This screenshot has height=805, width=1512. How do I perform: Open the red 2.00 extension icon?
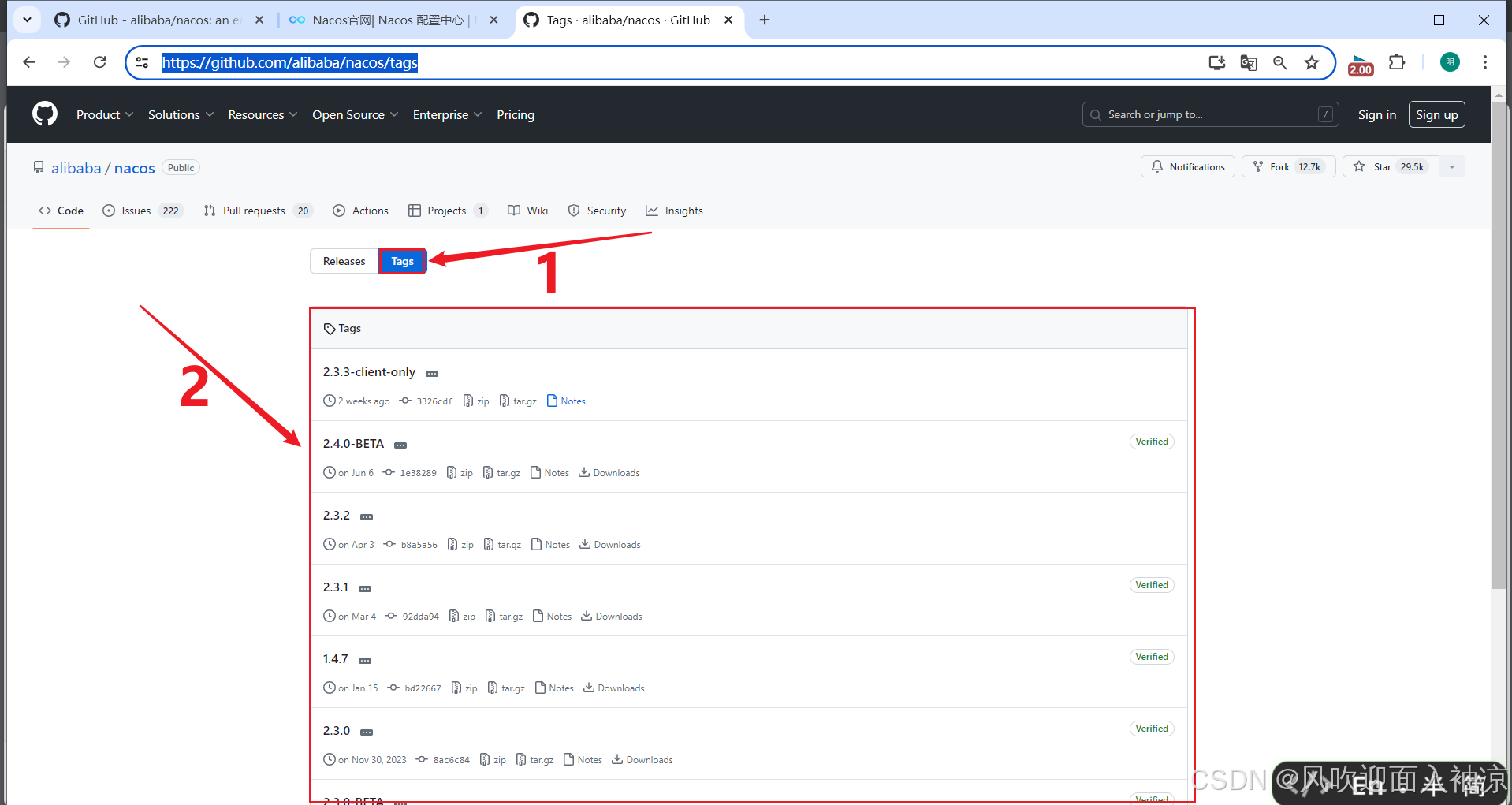point(1361,65)
